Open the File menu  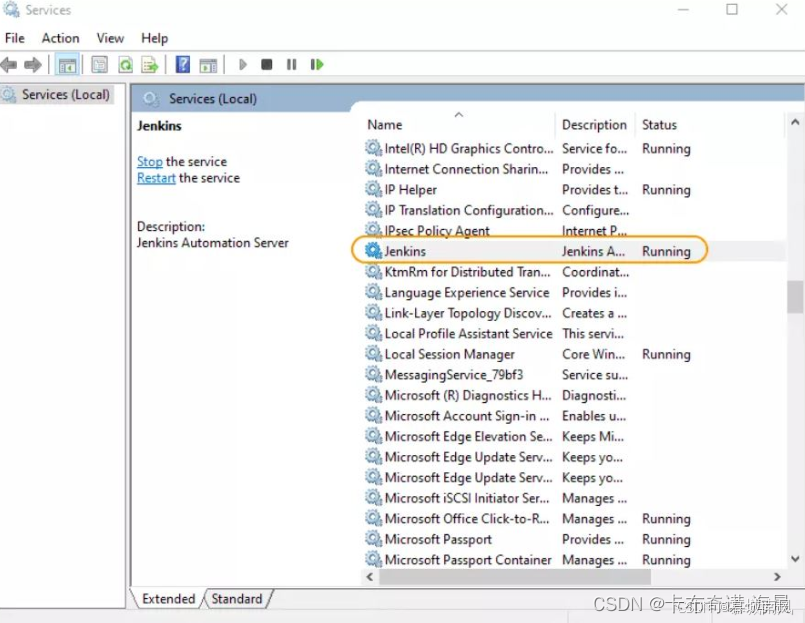click(x=14, y=38)
